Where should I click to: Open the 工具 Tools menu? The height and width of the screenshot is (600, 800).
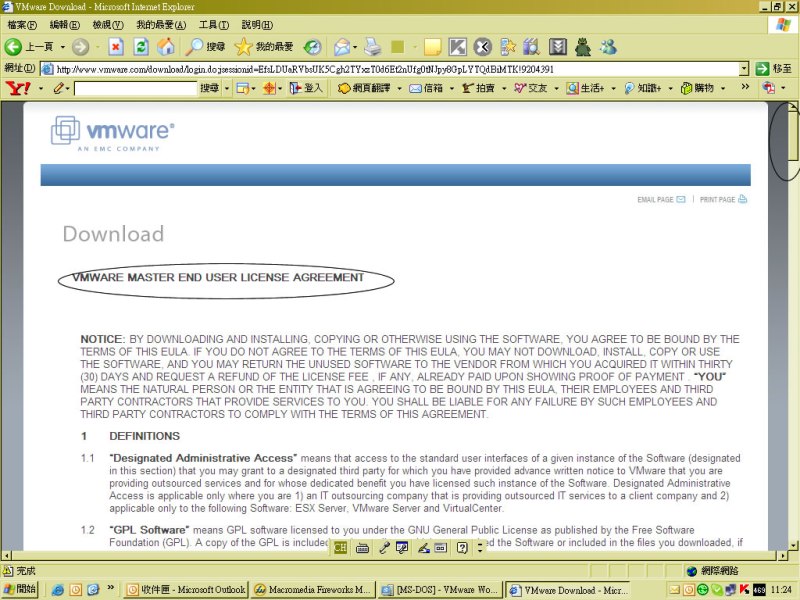pos(214,24)
